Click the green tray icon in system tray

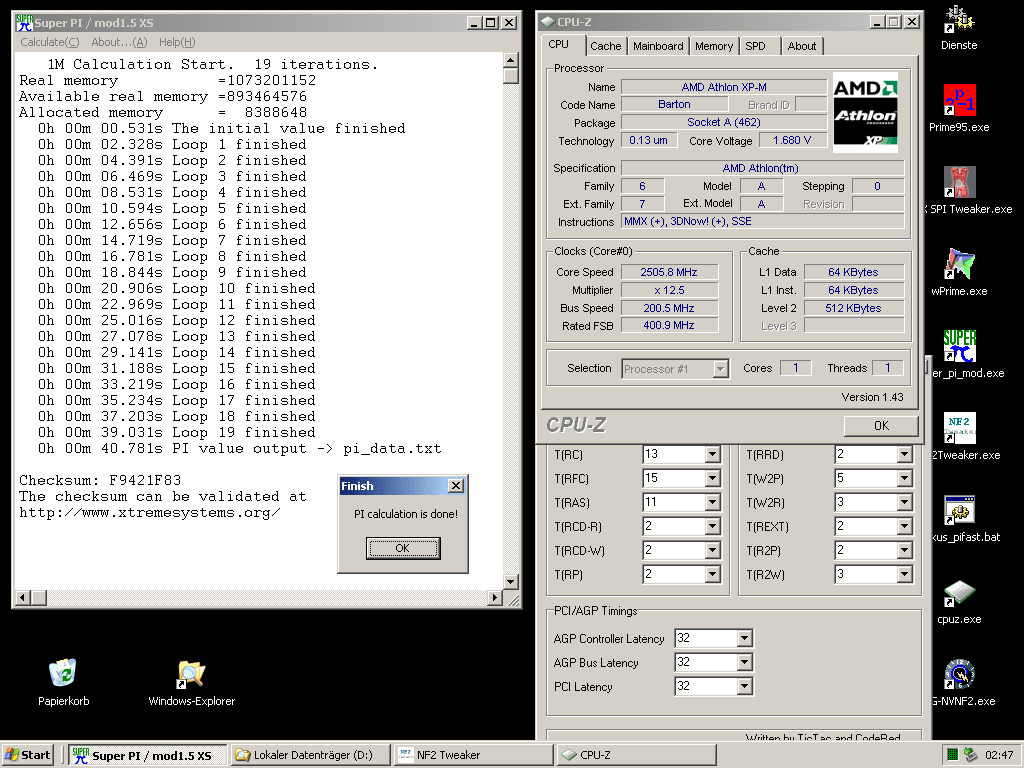952,755
